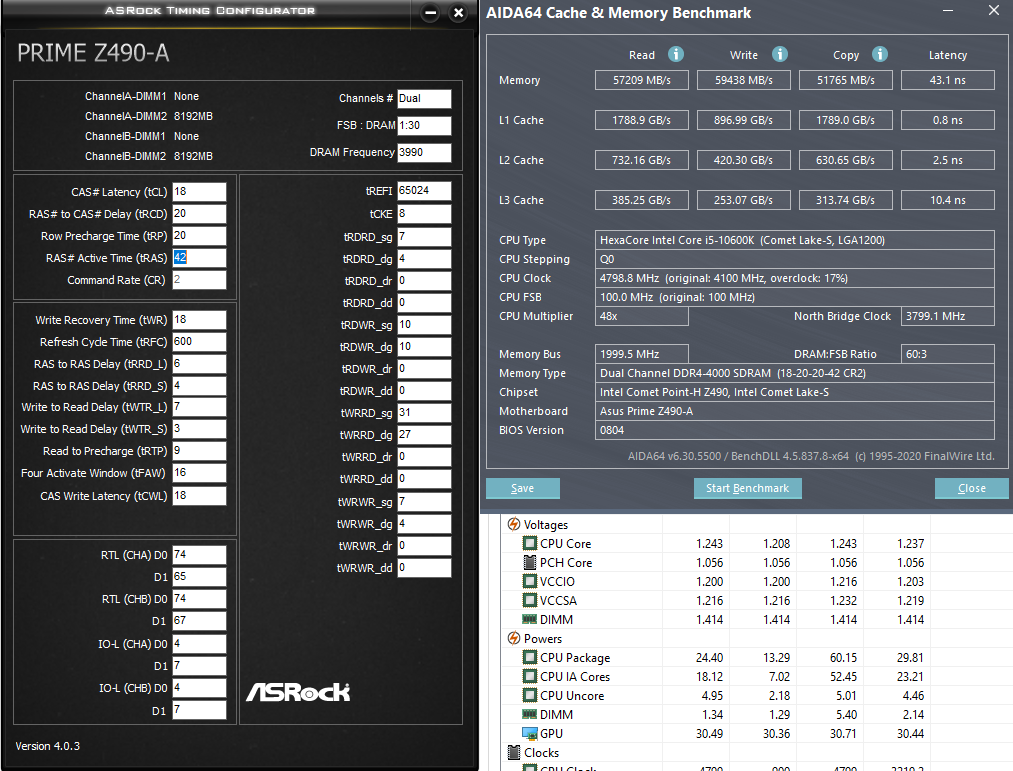This screenshot has height=771, width=1013.
Task: Click the Write Recovery Time (tWR) field
Action: pyautogui.click(x=199, y=320)
